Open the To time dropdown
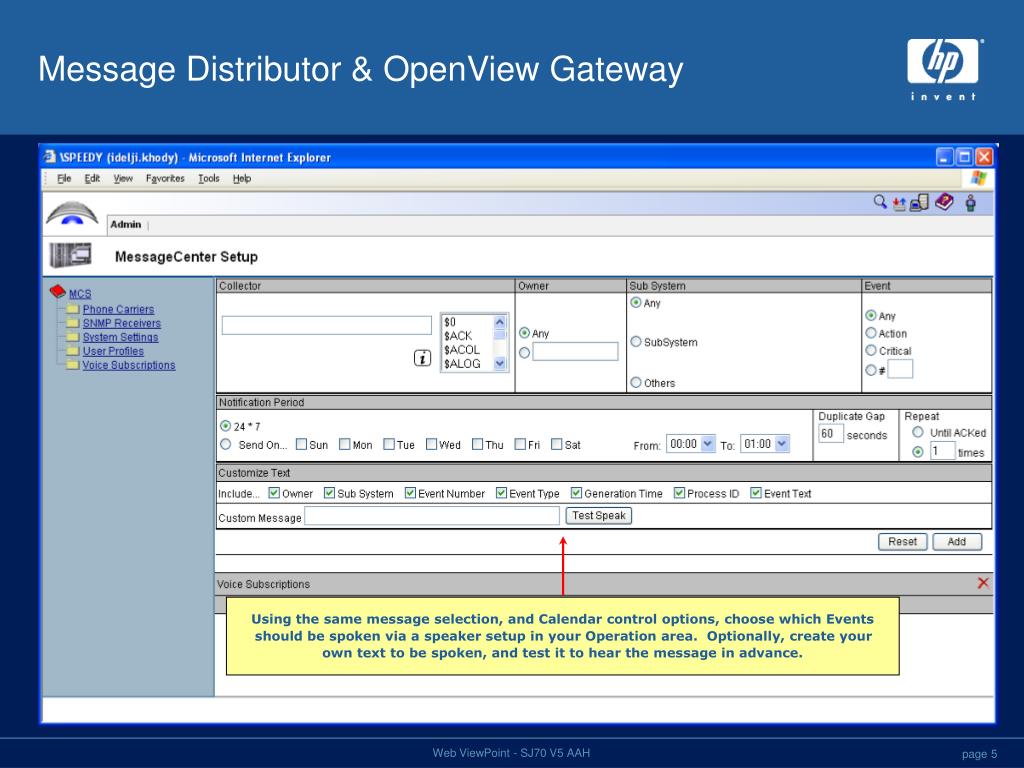1024x768 pixels. point(782,443)
